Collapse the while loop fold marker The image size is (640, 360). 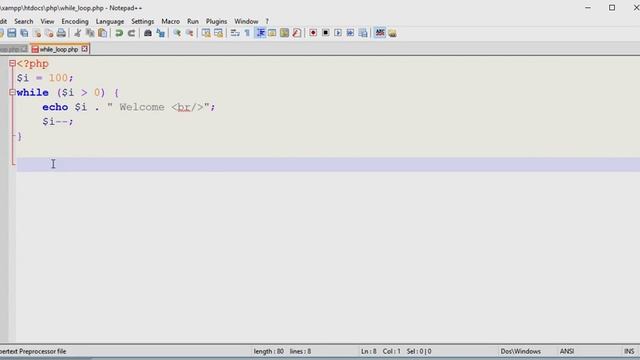click(12, 92)
